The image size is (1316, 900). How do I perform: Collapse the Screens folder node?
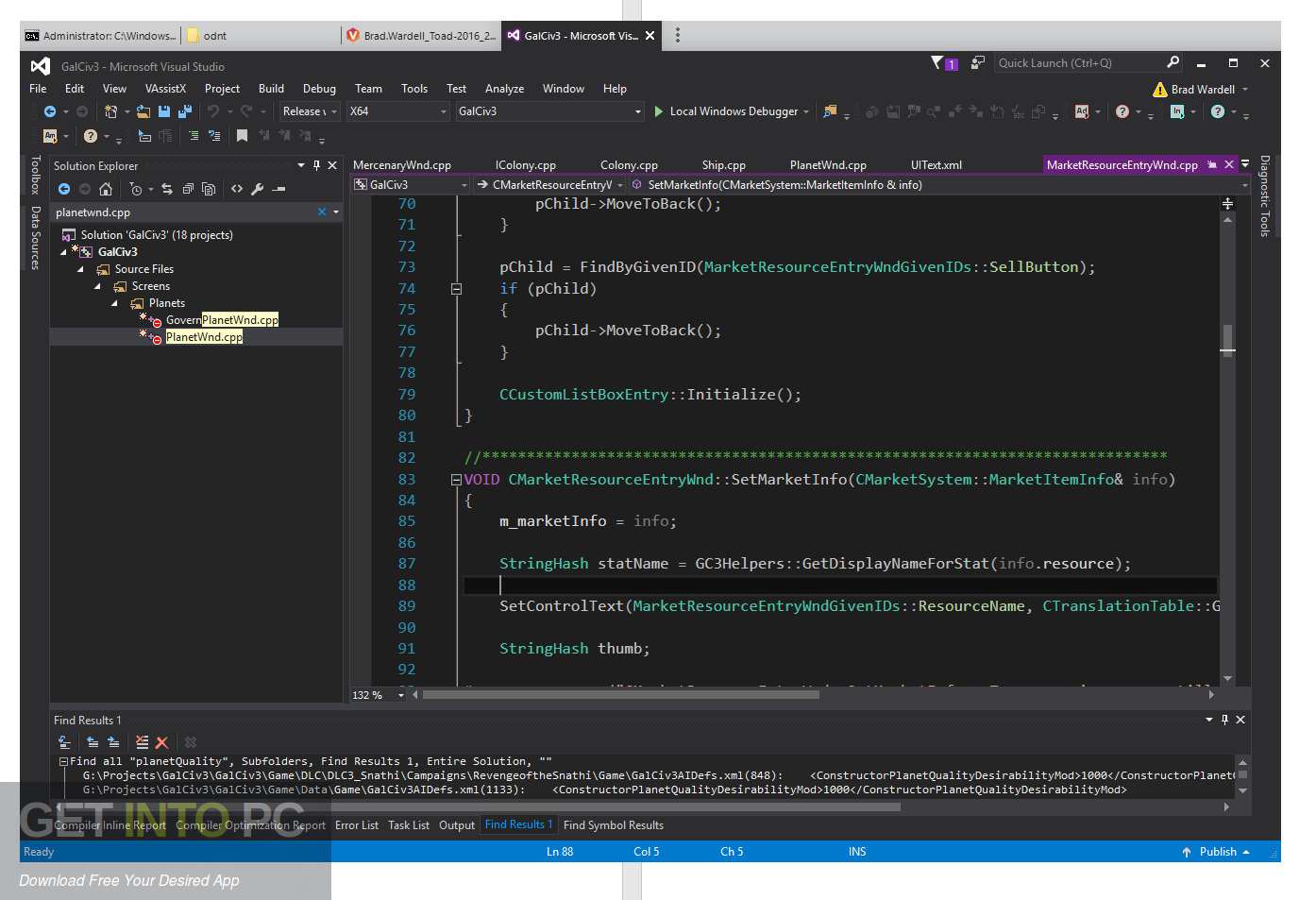(x=98, y=286)
